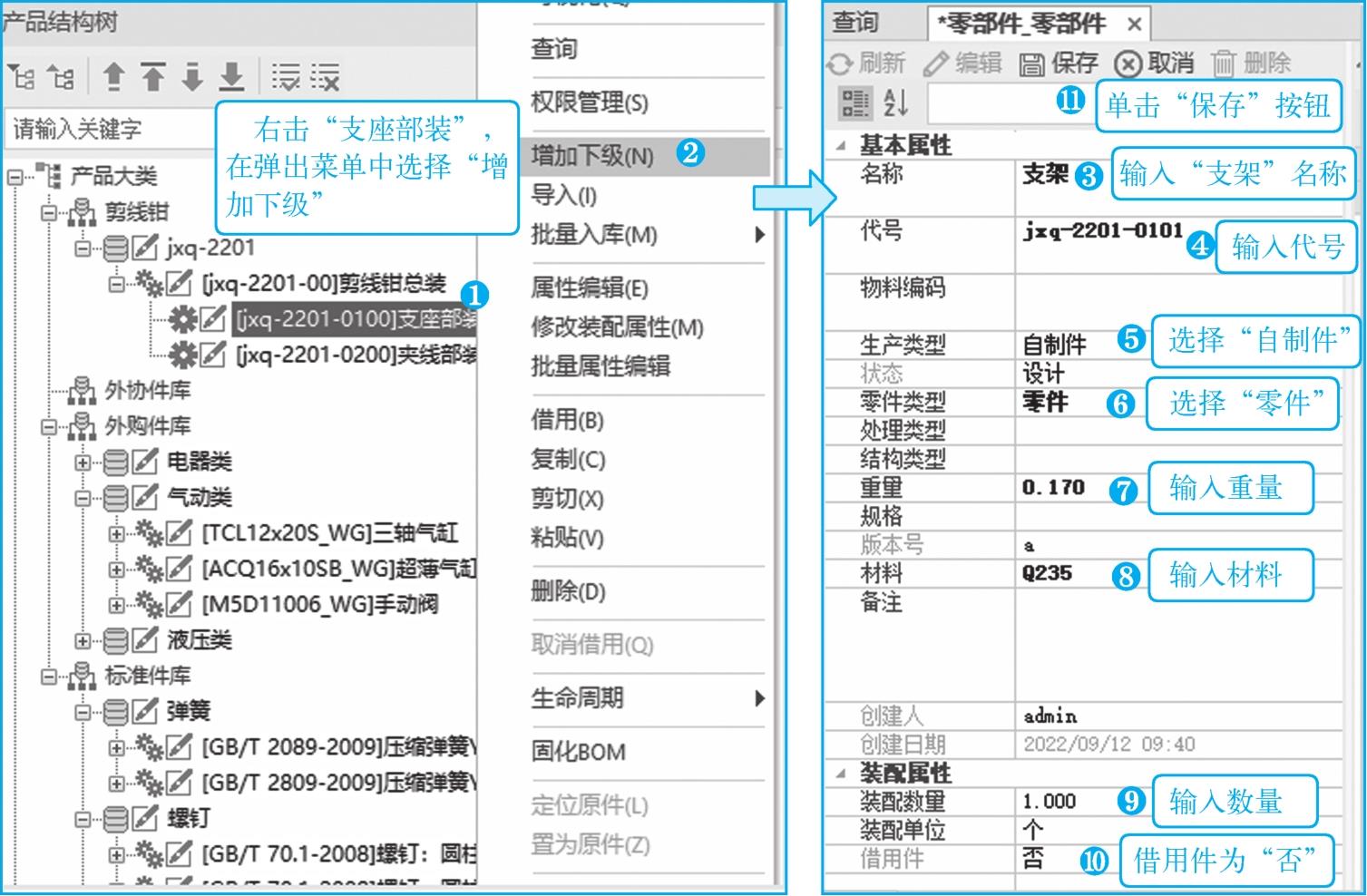Collapse the 产品大类 root node
Viewport: 1367px width, 896px height.
click(15, 176)
